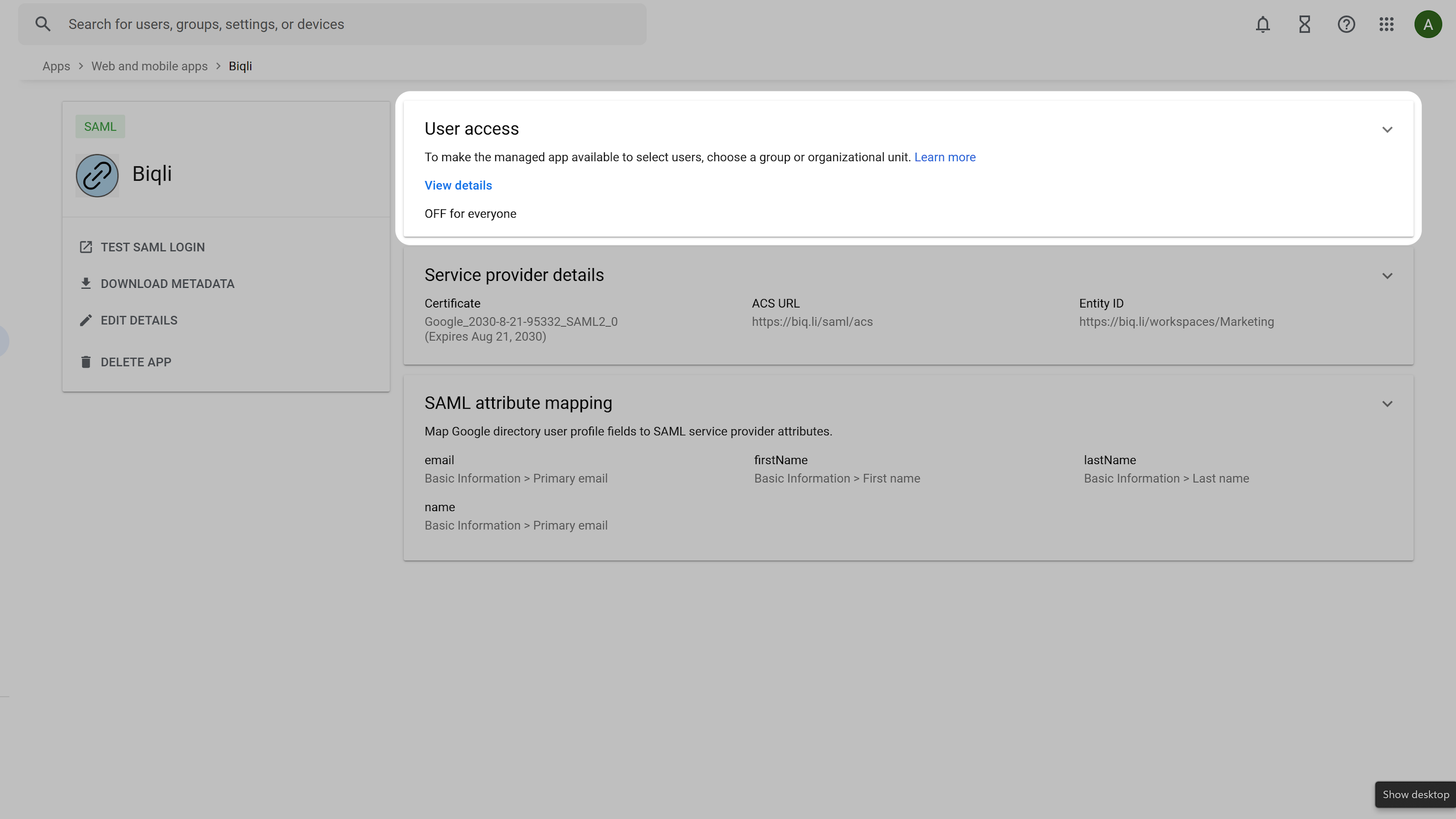Focus the admin search field
1456x819 pixels.
333,24
